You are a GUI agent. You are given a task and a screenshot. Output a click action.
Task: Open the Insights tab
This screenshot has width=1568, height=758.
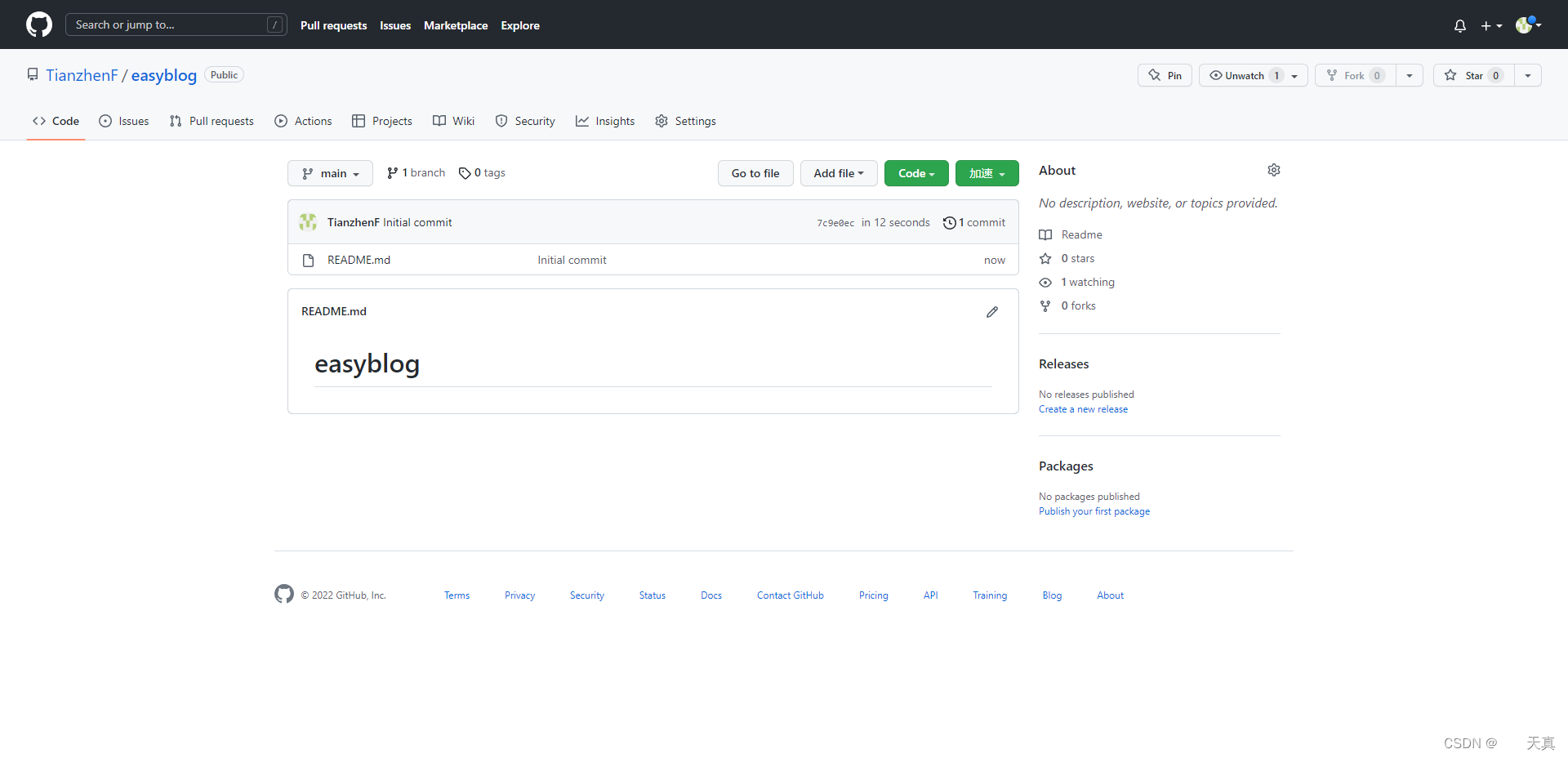(x=605, y=121)
